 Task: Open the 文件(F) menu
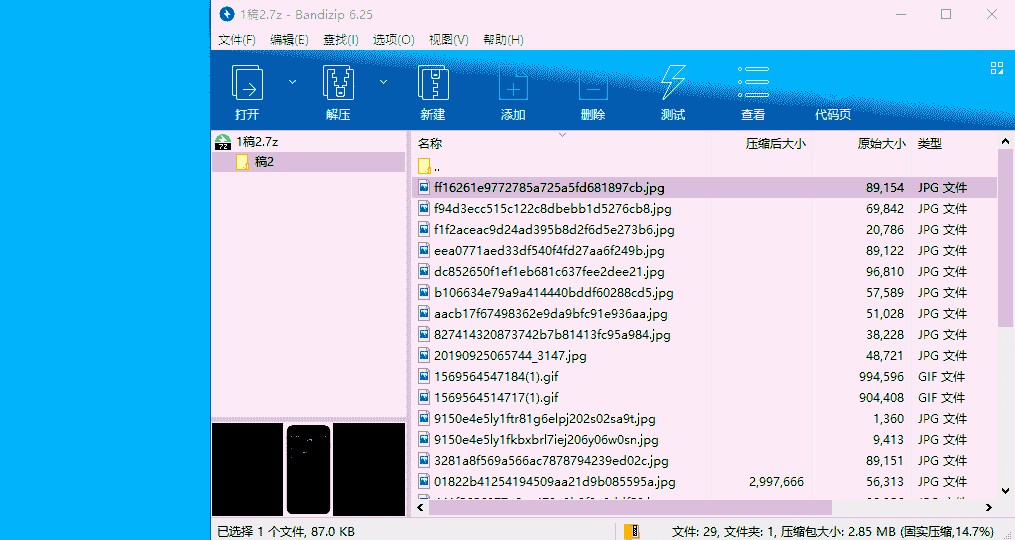(x=237, y=39)
